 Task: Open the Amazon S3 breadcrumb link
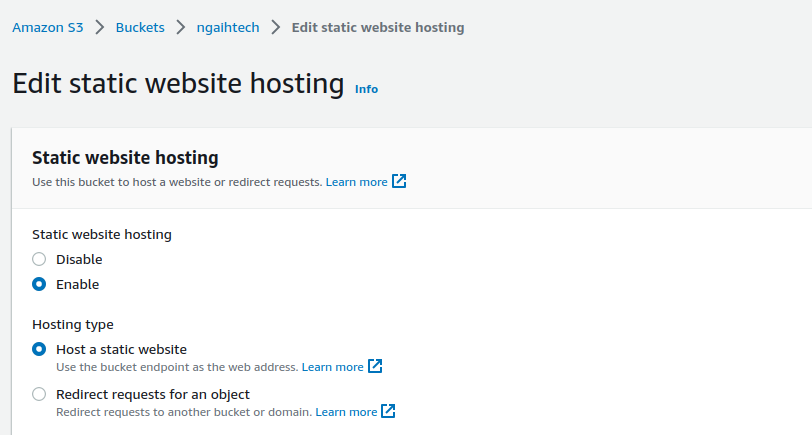tap(48, 27)
